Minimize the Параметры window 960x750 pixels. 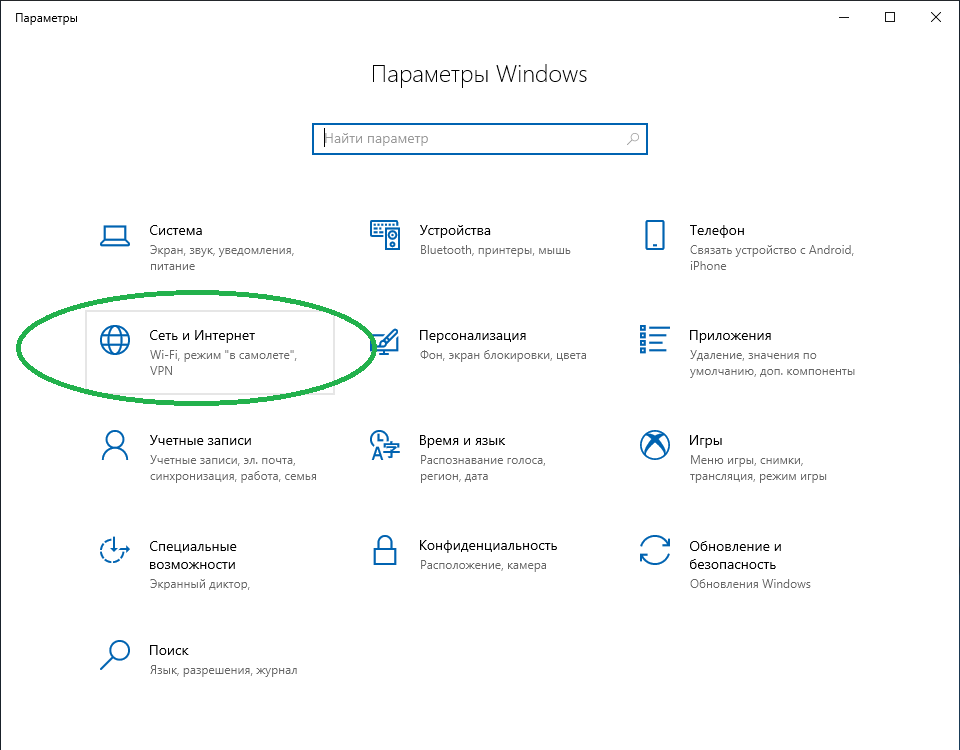844,17
